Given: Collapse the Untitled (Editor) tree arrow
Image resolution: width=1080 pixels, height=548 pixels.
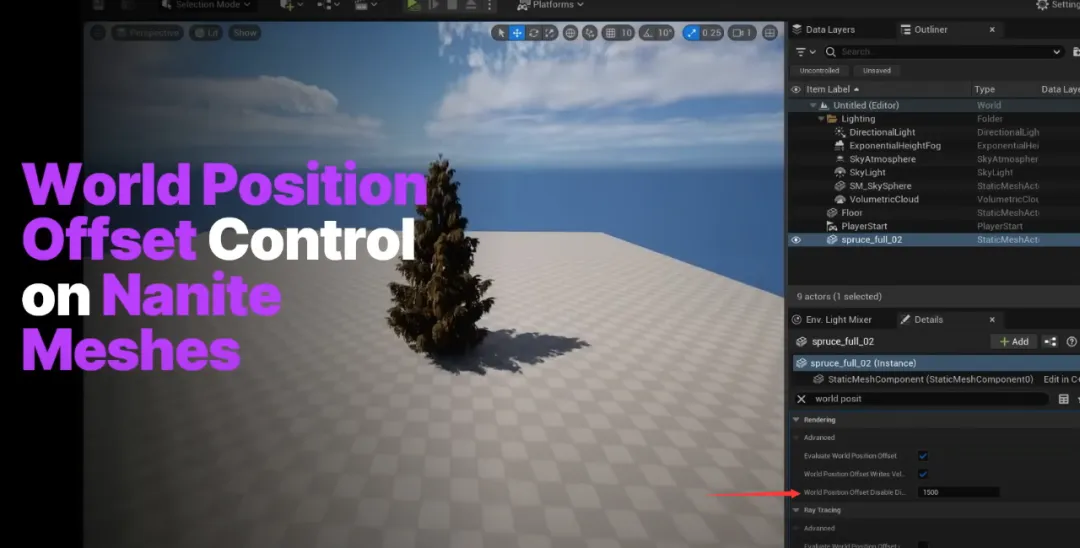Looking at the screenshot, I should 813,105.
